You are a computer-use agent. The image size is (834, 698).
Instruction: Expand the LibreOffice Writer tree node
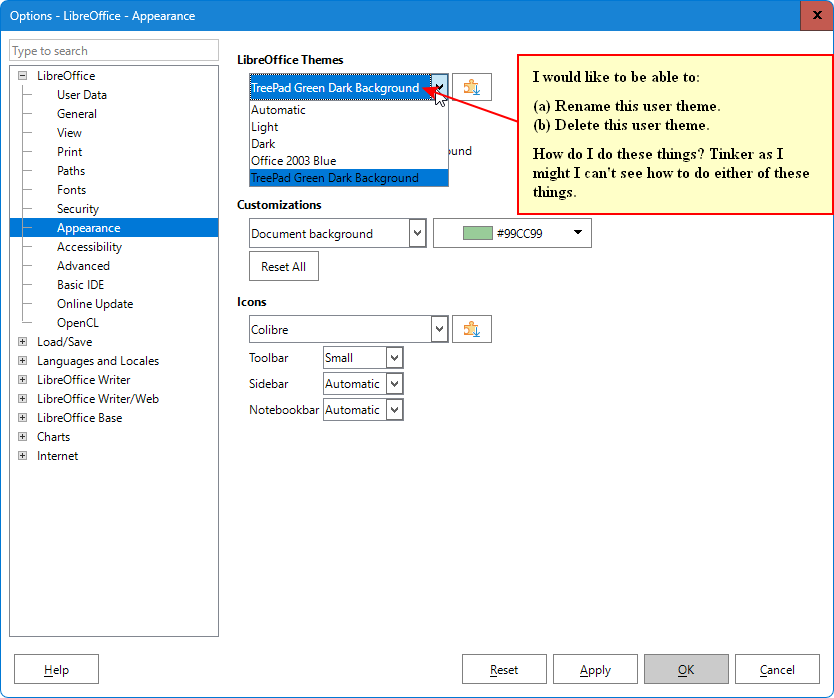pyautogui.click(x=22, y=380)
